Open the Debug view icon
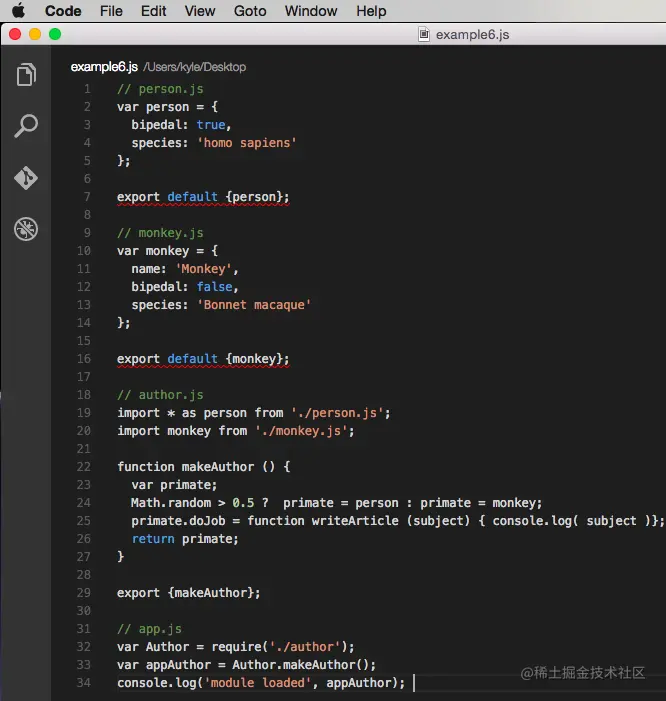 click(26, 229)
